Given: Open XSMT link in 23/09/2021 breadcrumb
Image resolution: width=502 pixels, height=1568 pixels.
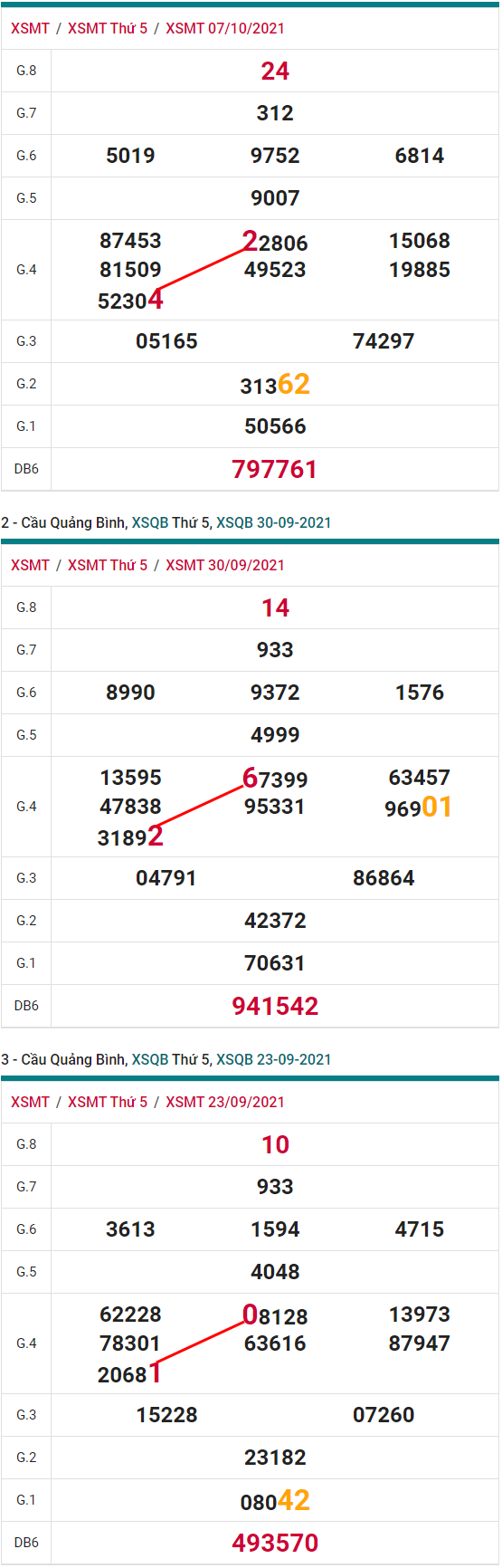Looking at the screenshot, I should tap(30, 1102).
